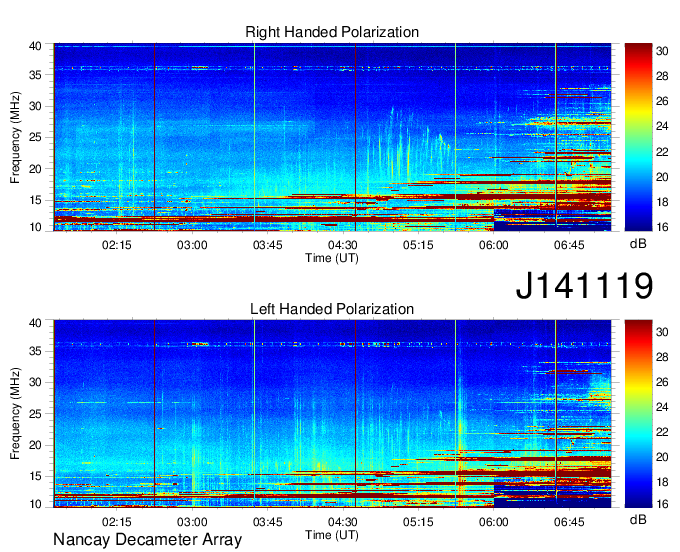The width and height of the screenshot is (680, 552).
Task: Click 02:15 time tick under Left Handed plot
Action: (117, 522)
